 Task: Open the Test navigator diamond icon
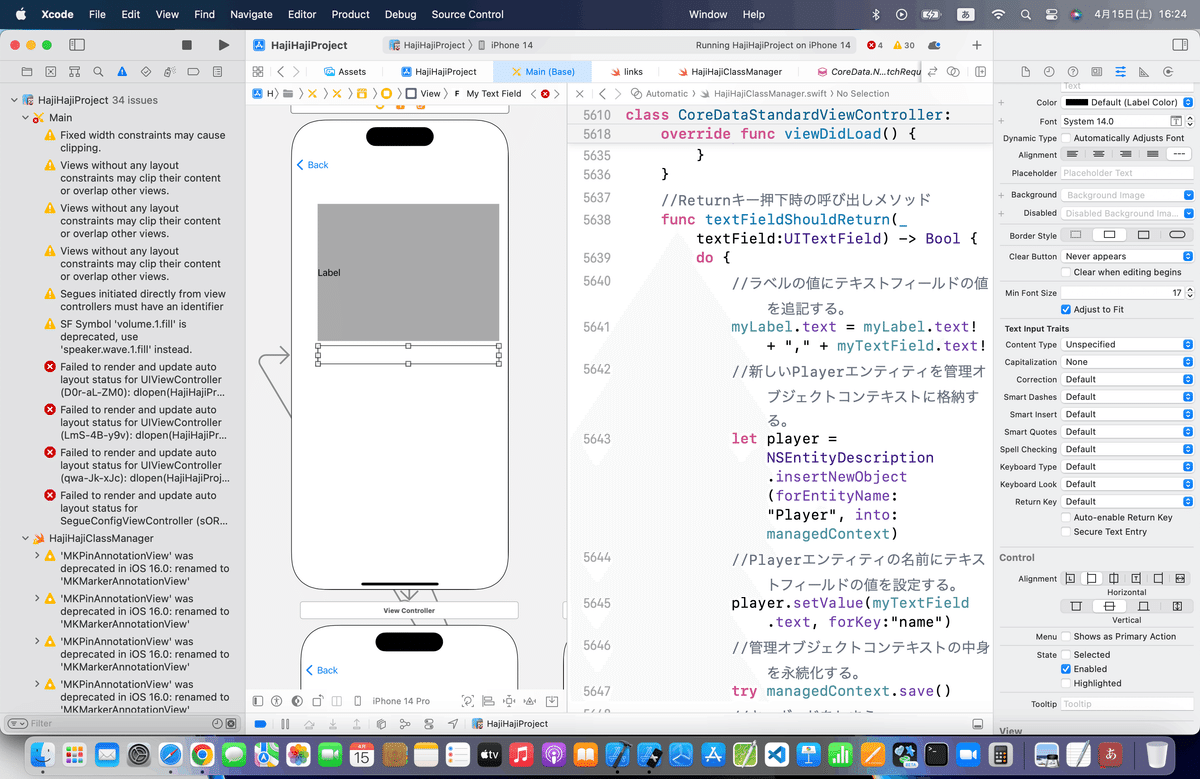coord(146,72)
